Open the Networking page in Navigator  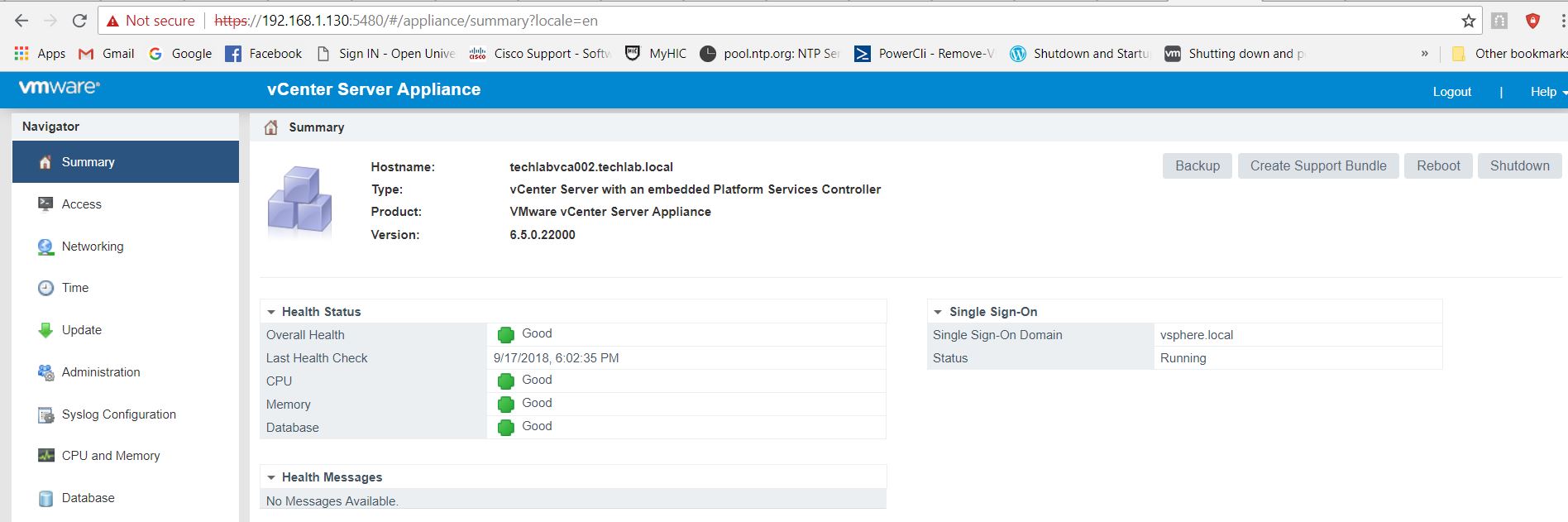point(126,247)
